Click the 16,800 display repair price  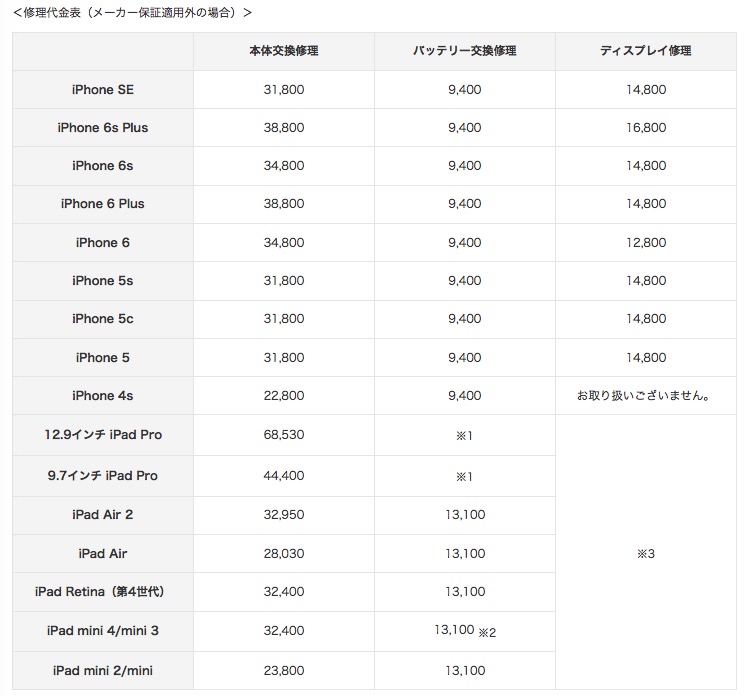[x=646, y=127]
